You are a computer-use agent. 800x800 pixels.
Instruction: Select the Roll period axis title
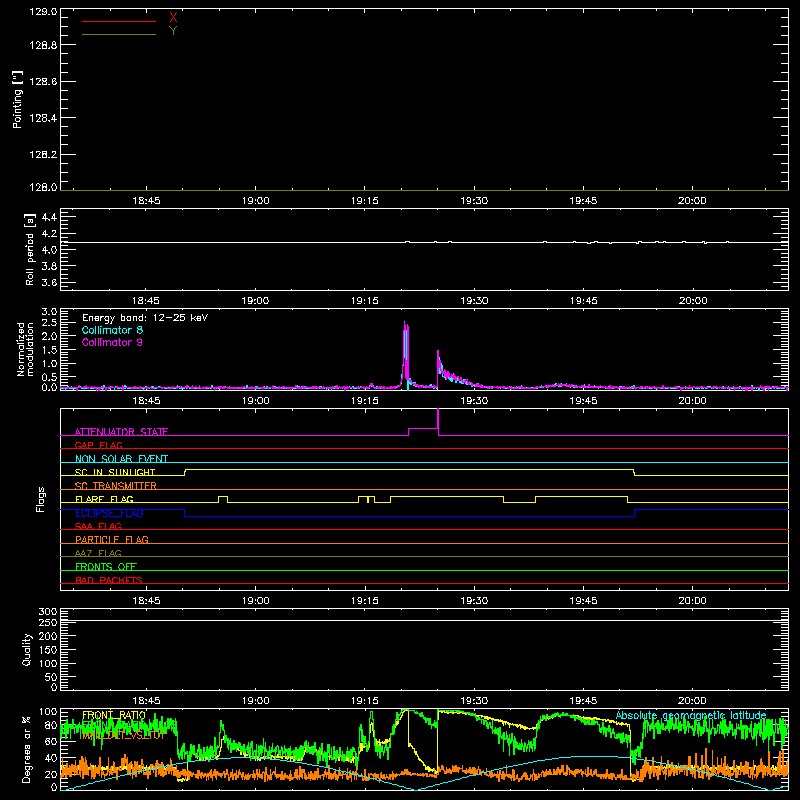pos(30,249)
